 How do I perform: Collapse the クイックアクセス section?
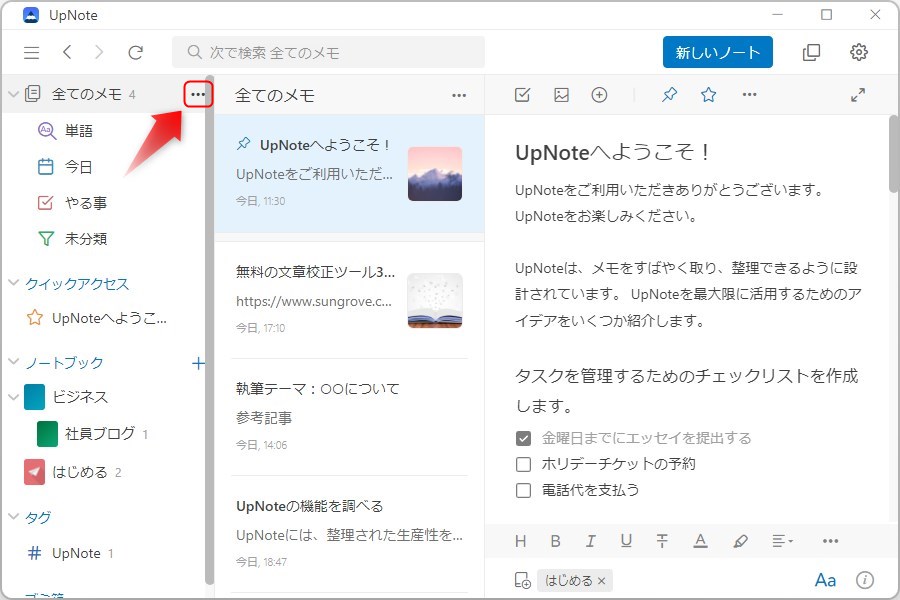coord(14,282)
